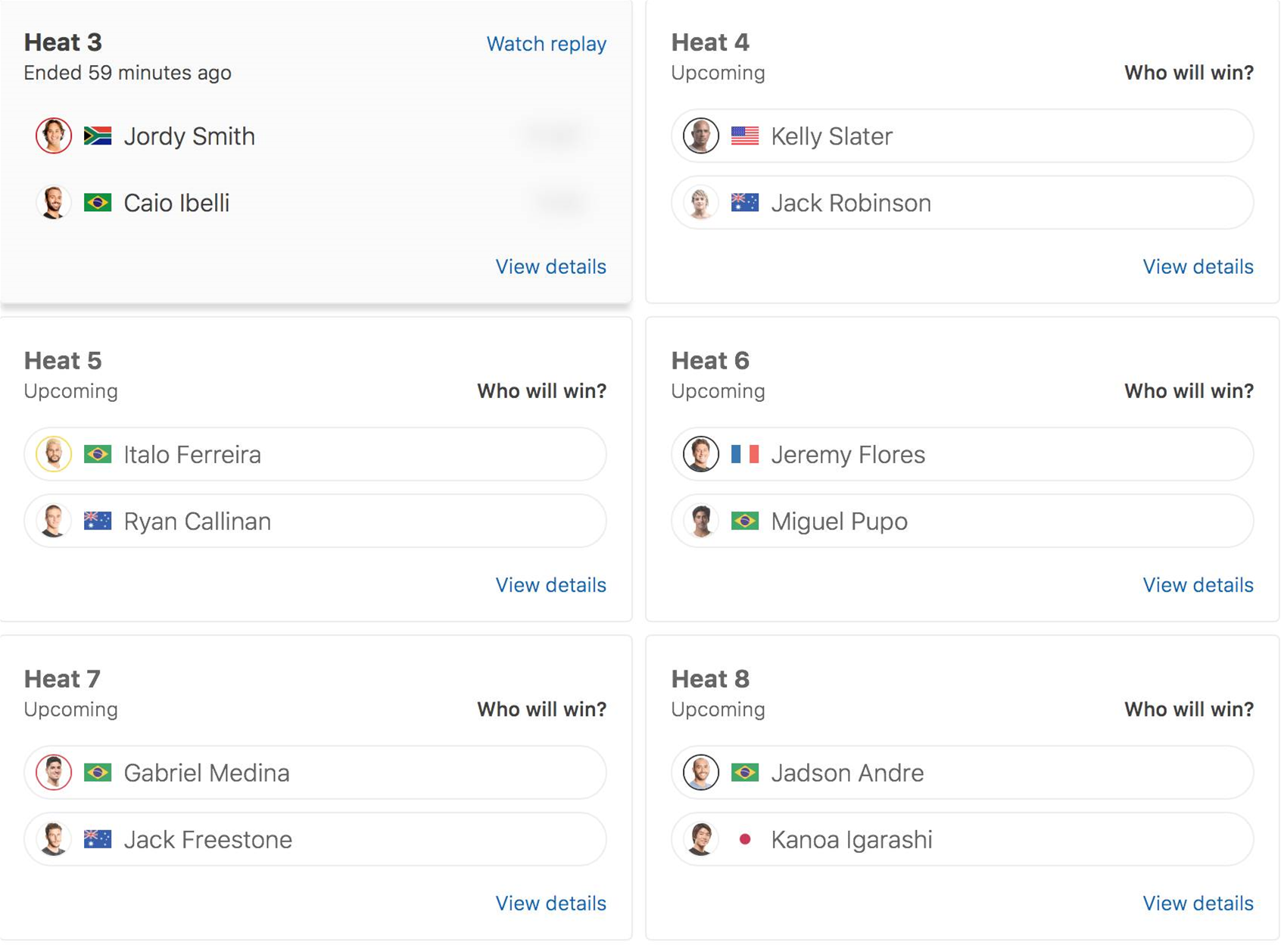Click Caio Ibelli's avatar photo
Image resolution: width=1281 pixels, height=952 pixels.
[54, 203]
